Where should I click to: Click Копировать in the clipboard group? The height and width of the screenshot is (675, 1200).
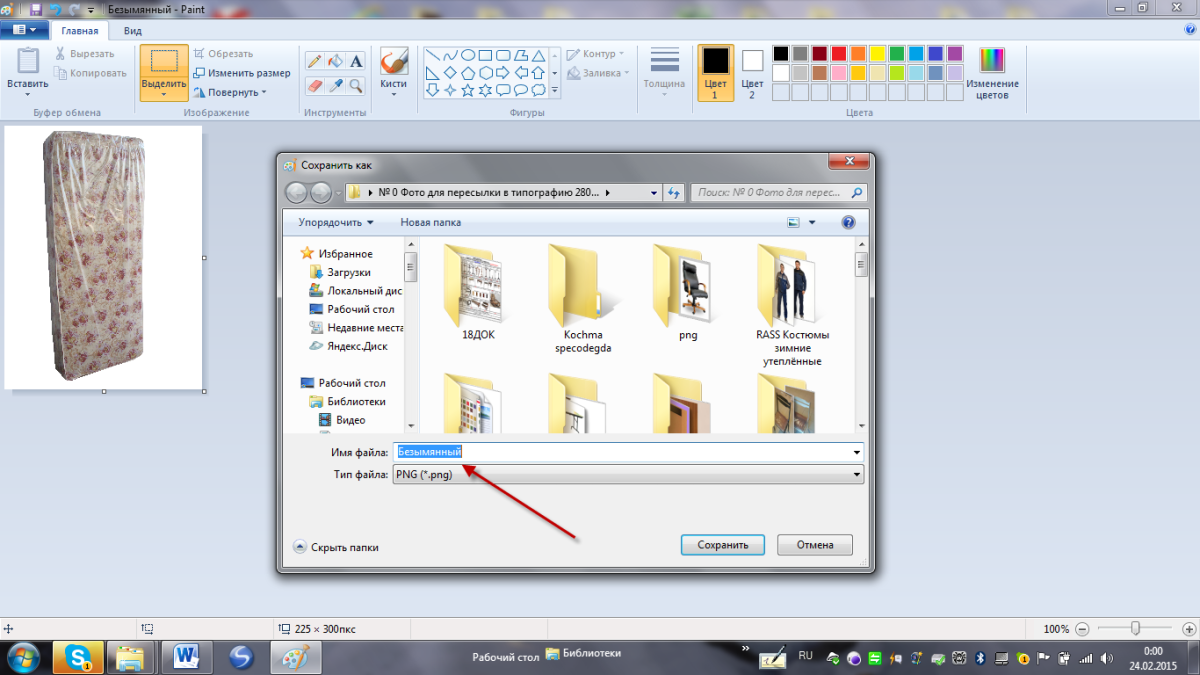click(x=90, y=73)
